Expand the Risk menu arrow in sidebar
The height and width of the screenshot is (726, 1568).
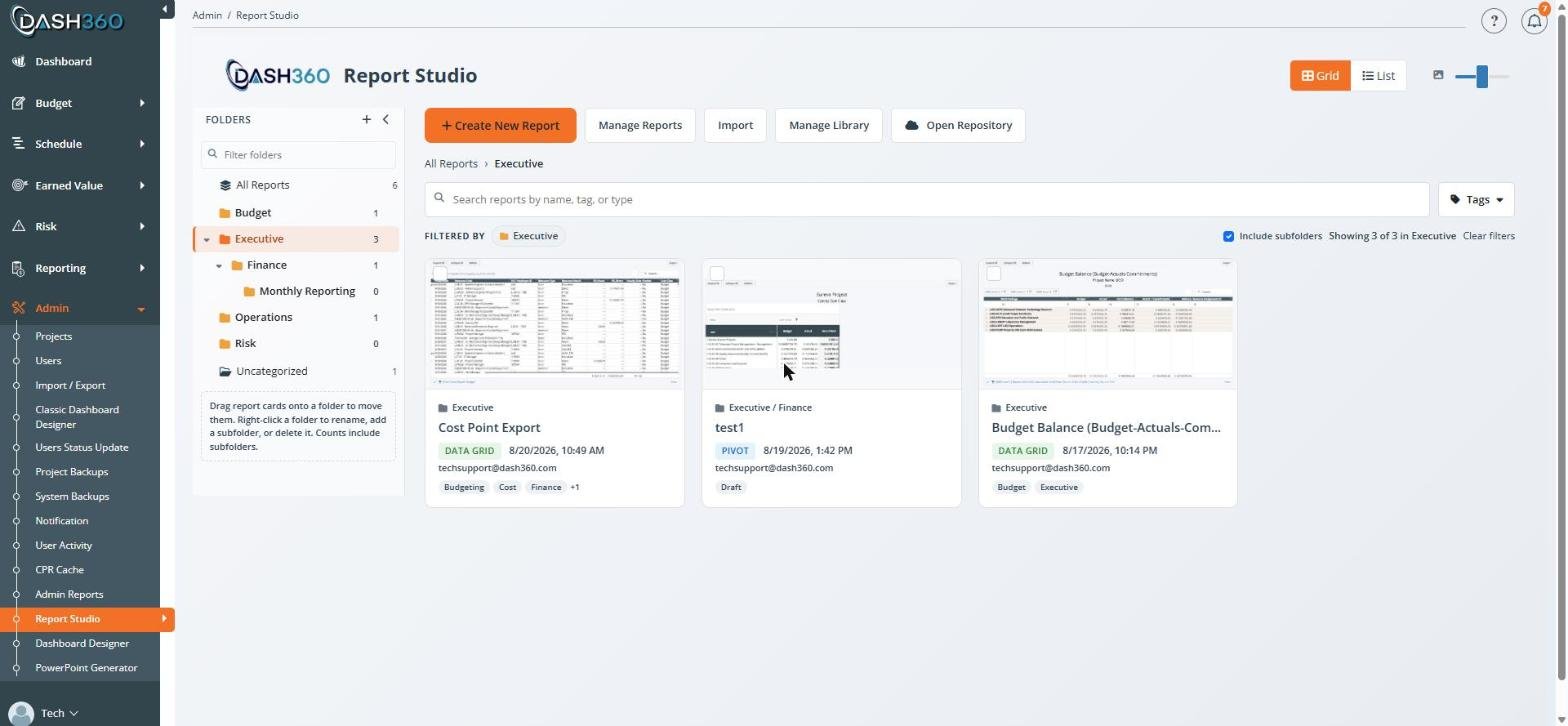(x=142, y=226)
